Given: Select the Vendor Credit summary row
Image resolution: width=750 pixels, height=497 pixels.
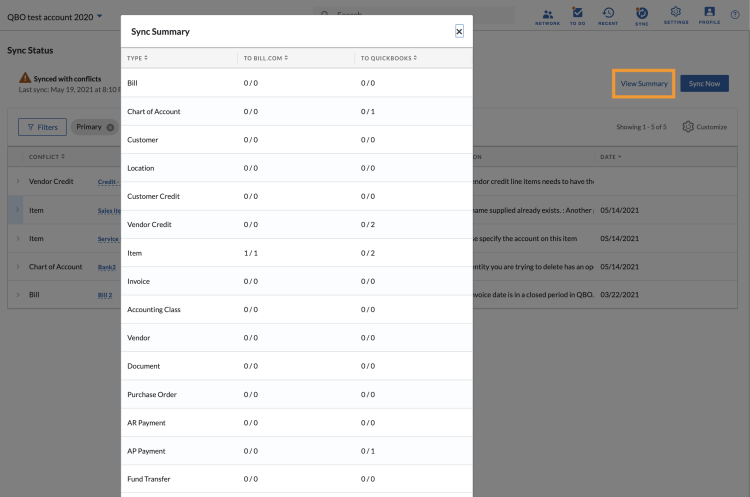Looking at the screenshot, I should tap(297, 224).
